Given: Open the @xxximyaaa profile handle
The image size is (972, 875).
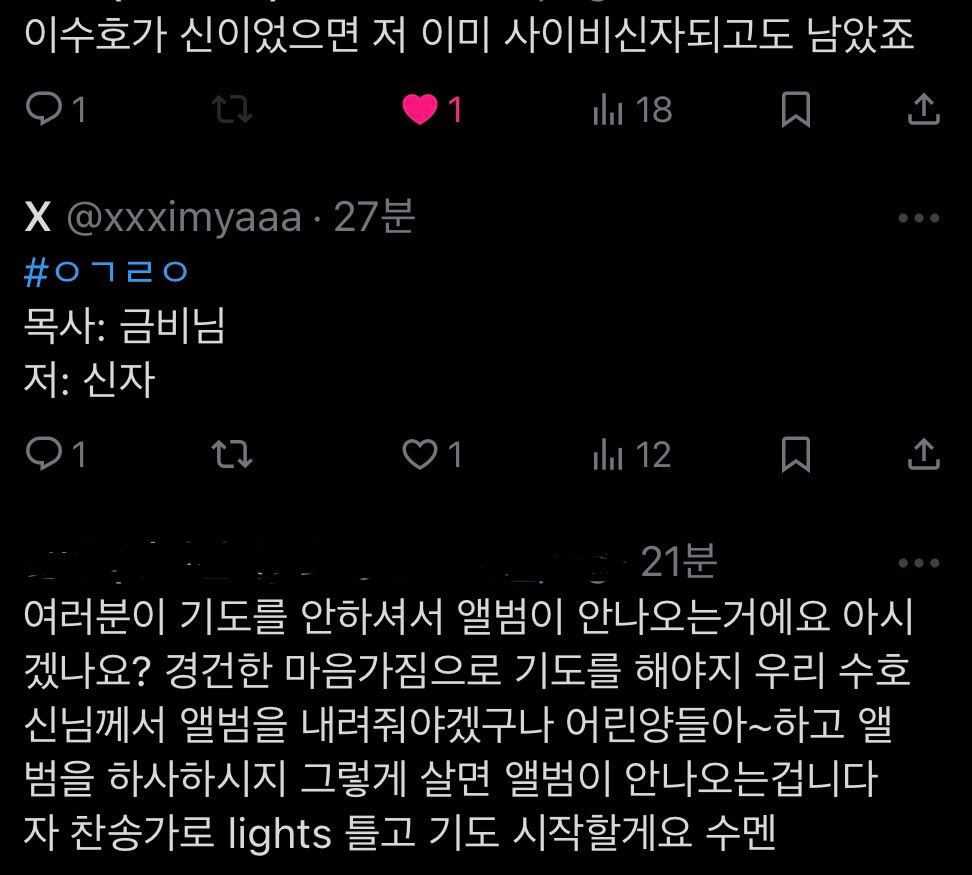Looking at the screenshot, I should (x=184, y=217).
